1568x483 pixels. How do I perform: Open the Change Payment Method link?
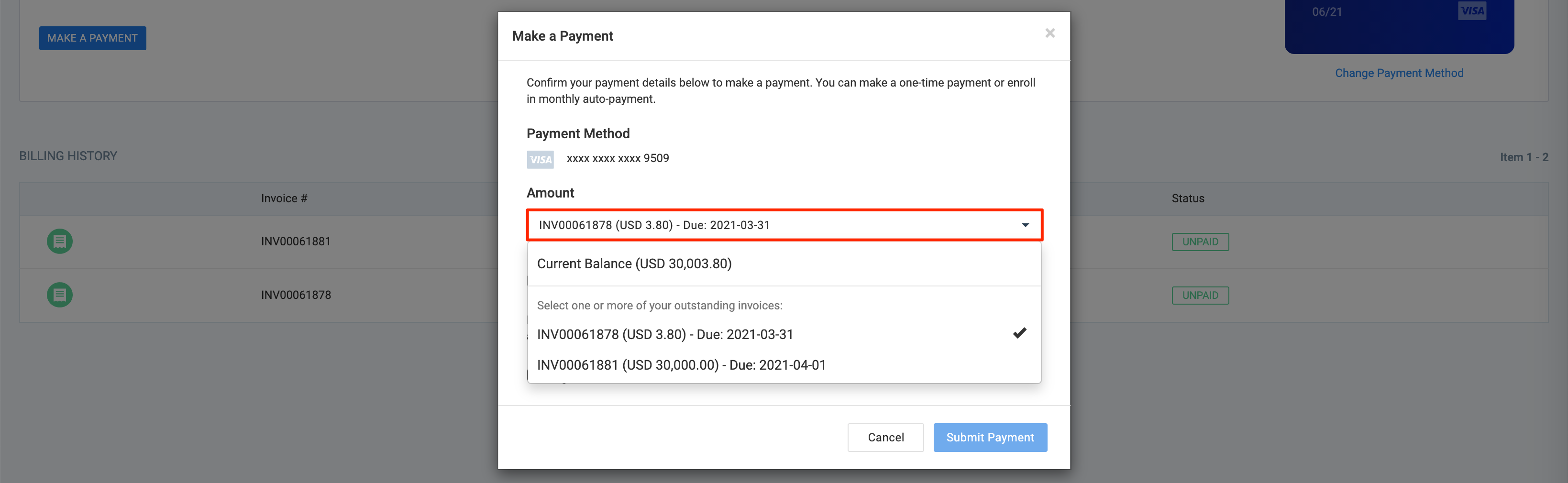1399,73
